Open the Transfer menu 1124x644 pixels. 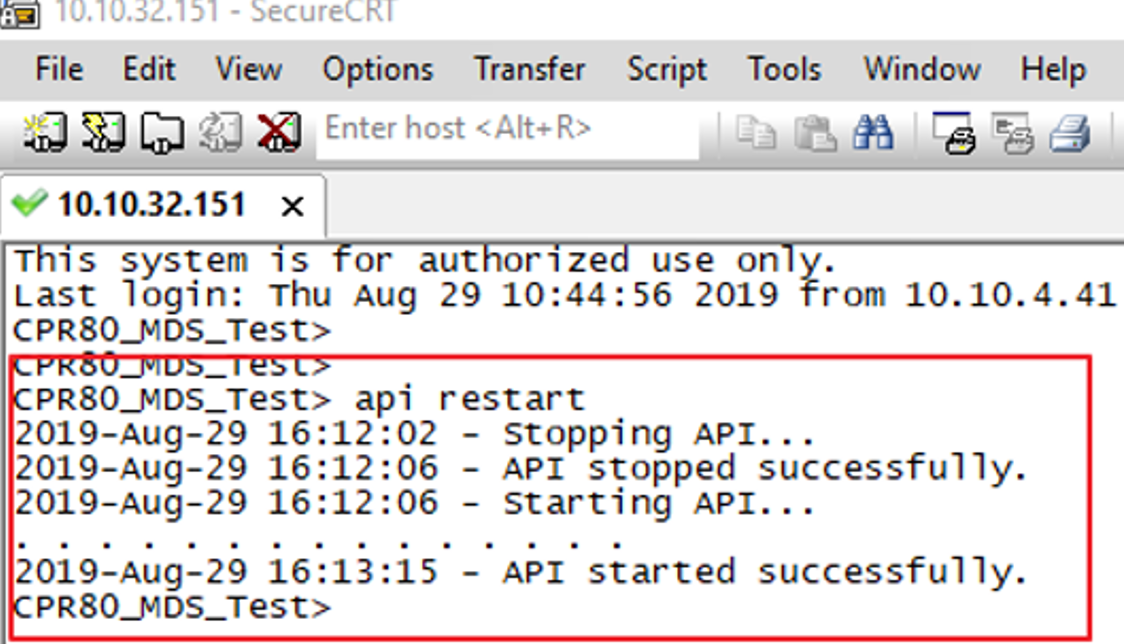coord(529,70)
